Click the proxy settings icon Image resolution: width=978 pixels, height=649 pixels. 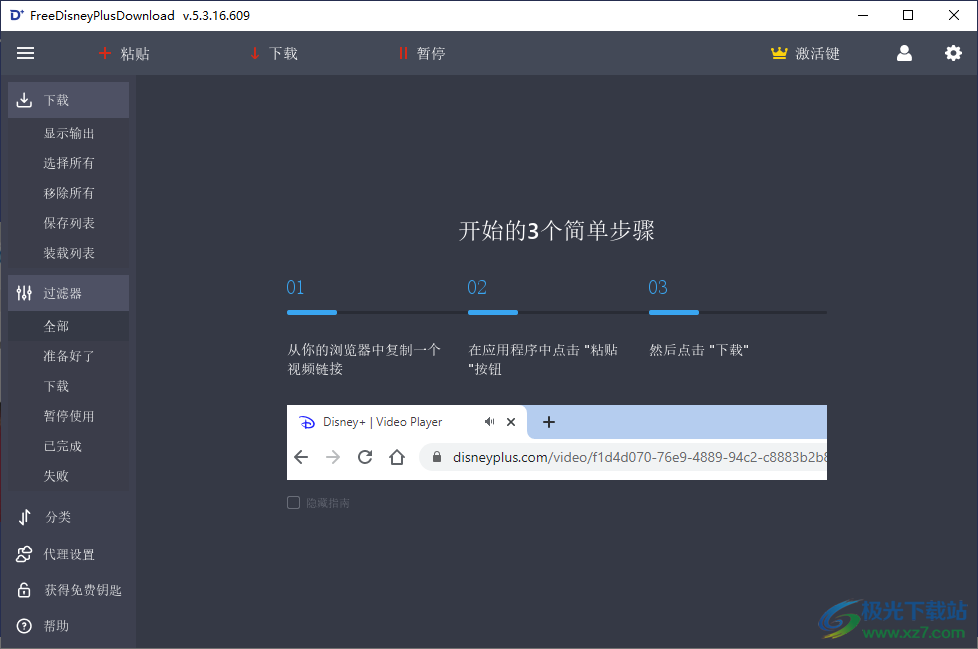click(x=24, y=554)
